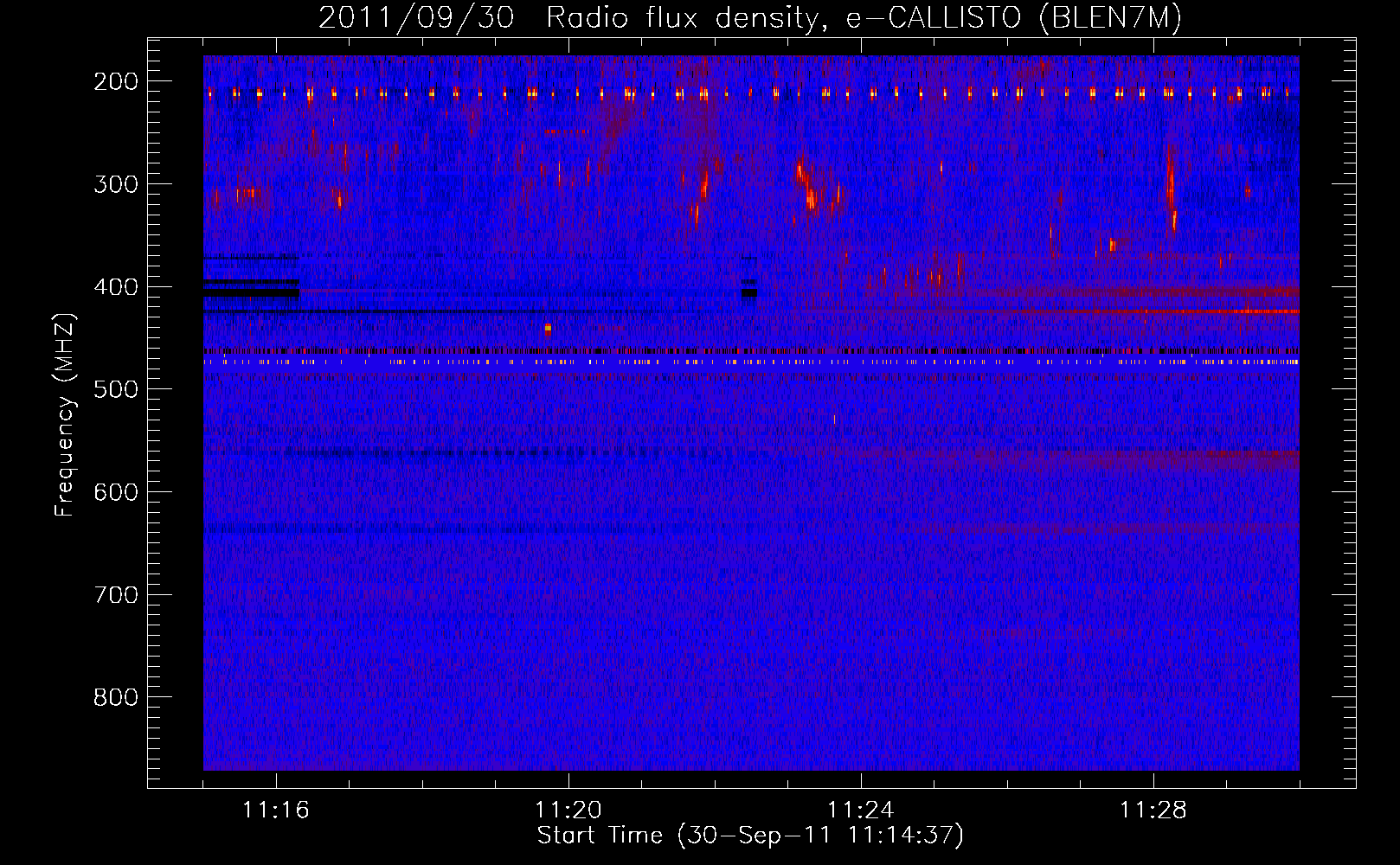Click the 200 frequency tick label
Image resolution: width=1400 pixels, height=865 pixels.
(116, 81)
